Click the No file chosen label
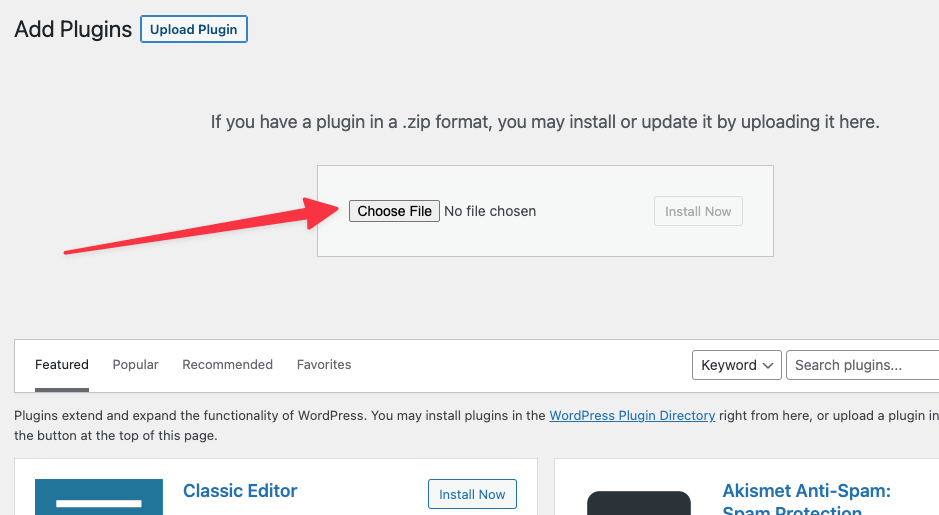This screenshot has height=515, width=939. coord(490,211)
